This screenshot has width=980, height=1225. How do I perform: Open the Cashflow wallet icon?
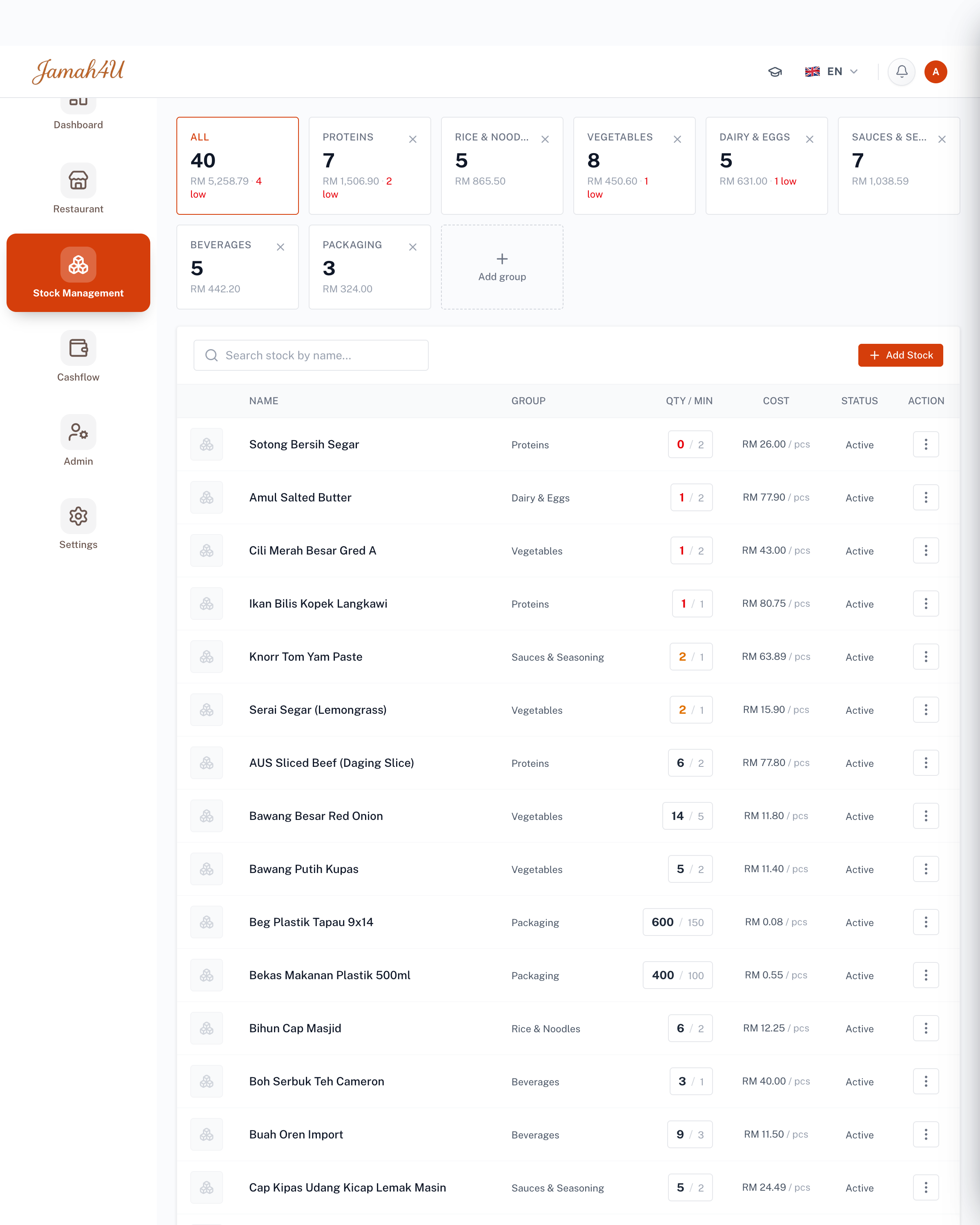point(78,348)
